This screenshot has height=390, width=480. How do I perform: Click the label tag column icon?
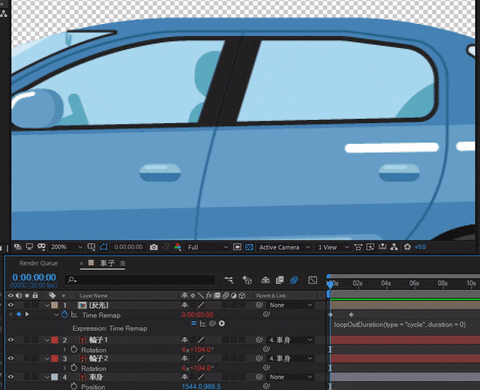[x=52, y=295]
